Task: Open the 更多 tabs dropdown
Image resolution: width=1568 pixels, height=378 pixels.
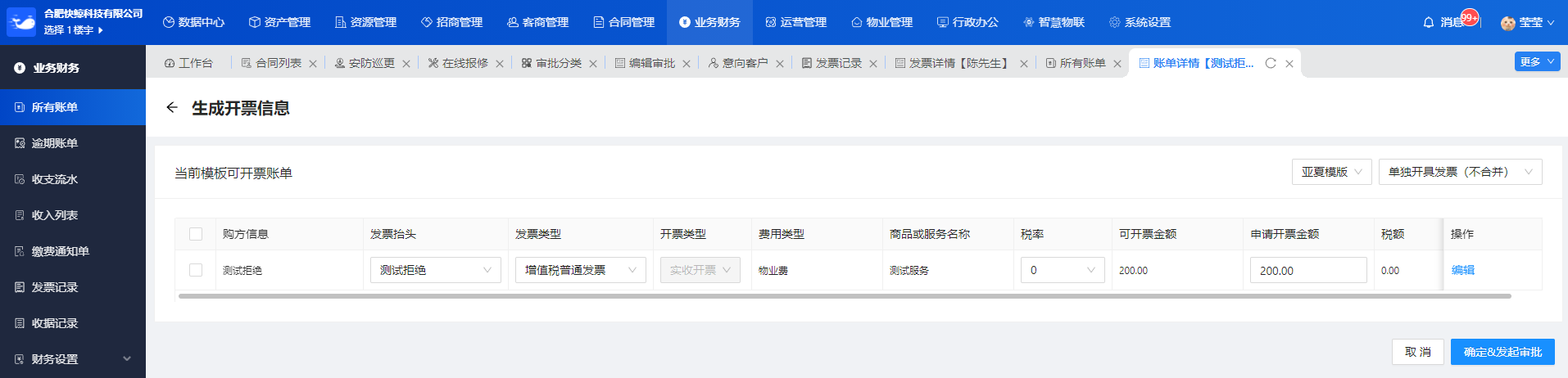Action: point(1537,61)
